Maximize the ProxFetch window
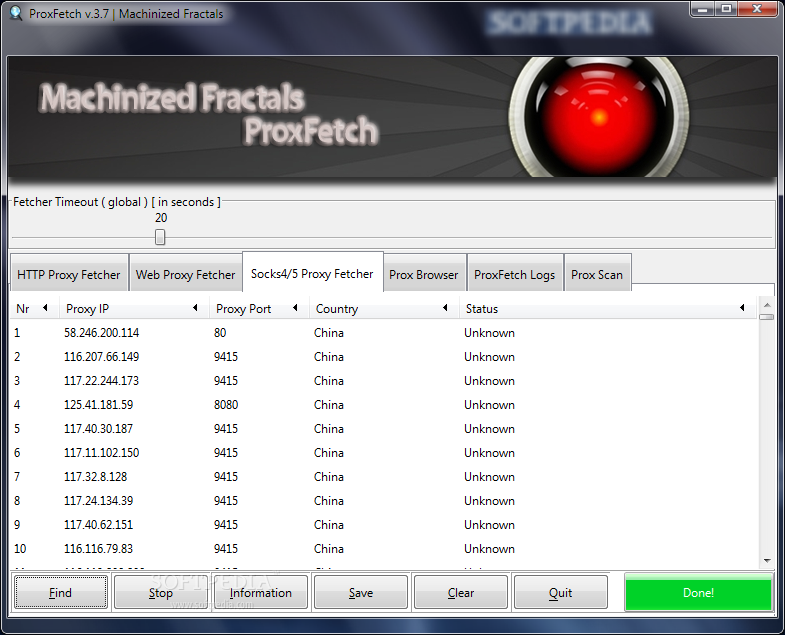The height and width of the screenshot is (635, 785). (x=726, y=9)
